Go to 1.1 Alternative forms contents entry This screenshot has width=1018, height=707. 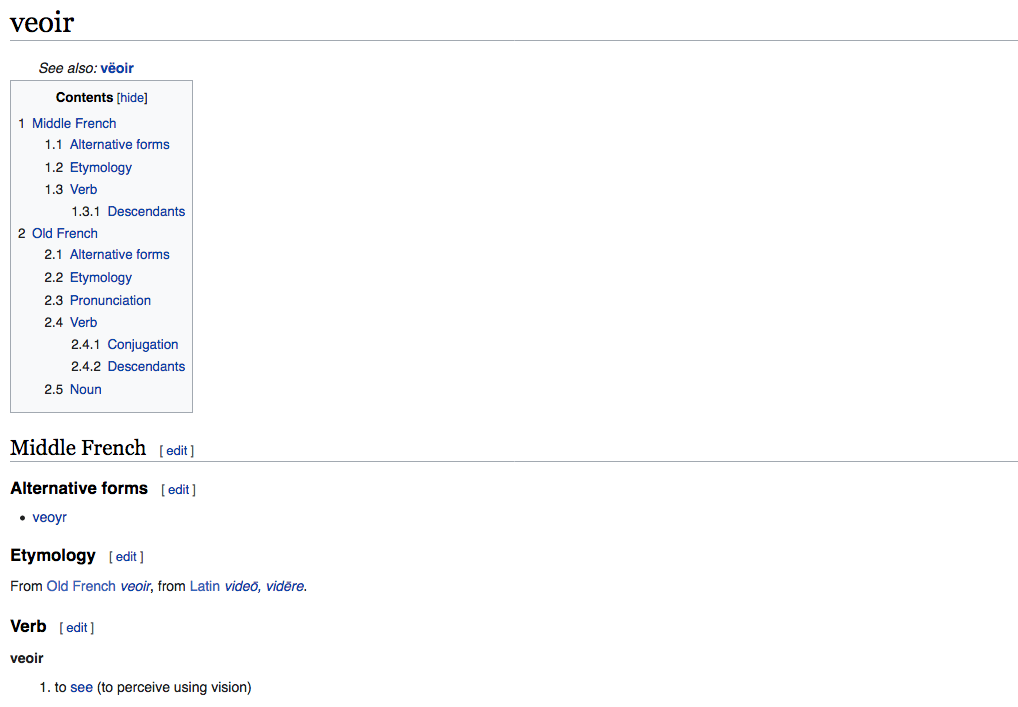[x=119, y=144]
